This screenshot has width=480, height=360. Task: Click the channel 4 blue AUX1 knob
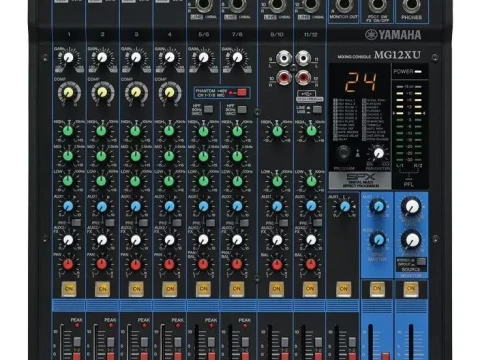pos(169,206)
